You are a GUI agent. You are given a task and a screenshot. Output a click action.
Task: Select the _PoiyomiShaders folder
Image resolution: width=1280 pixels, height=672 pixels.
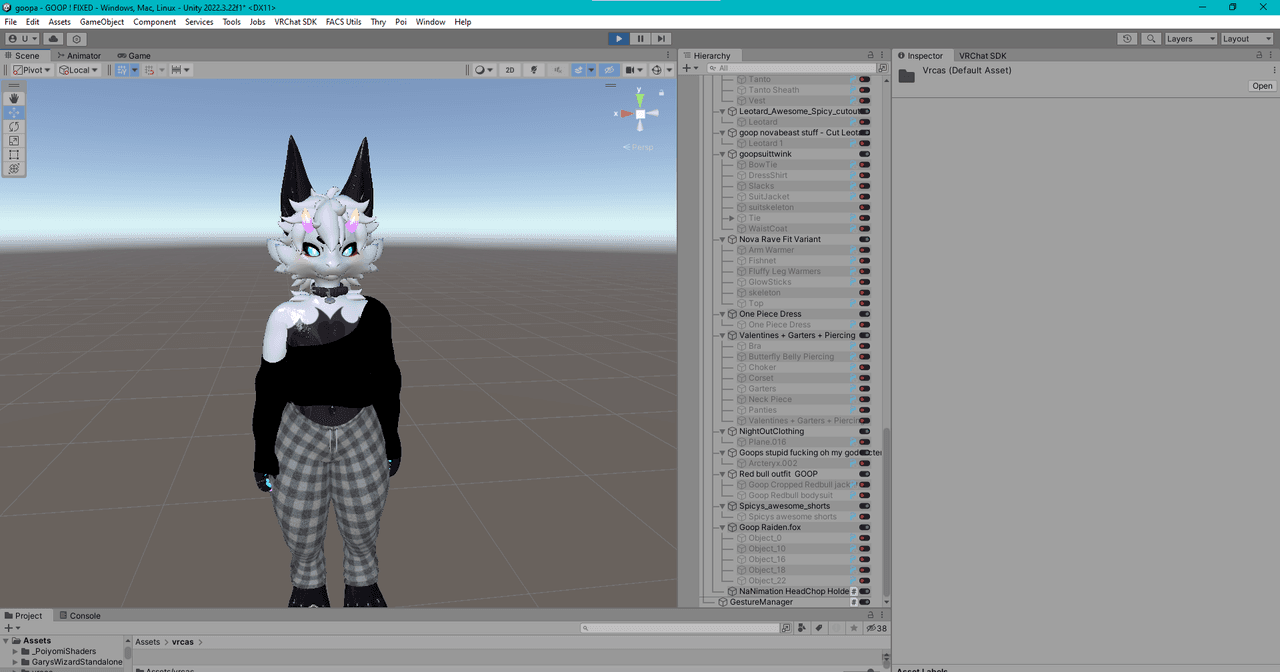point(64,651)
